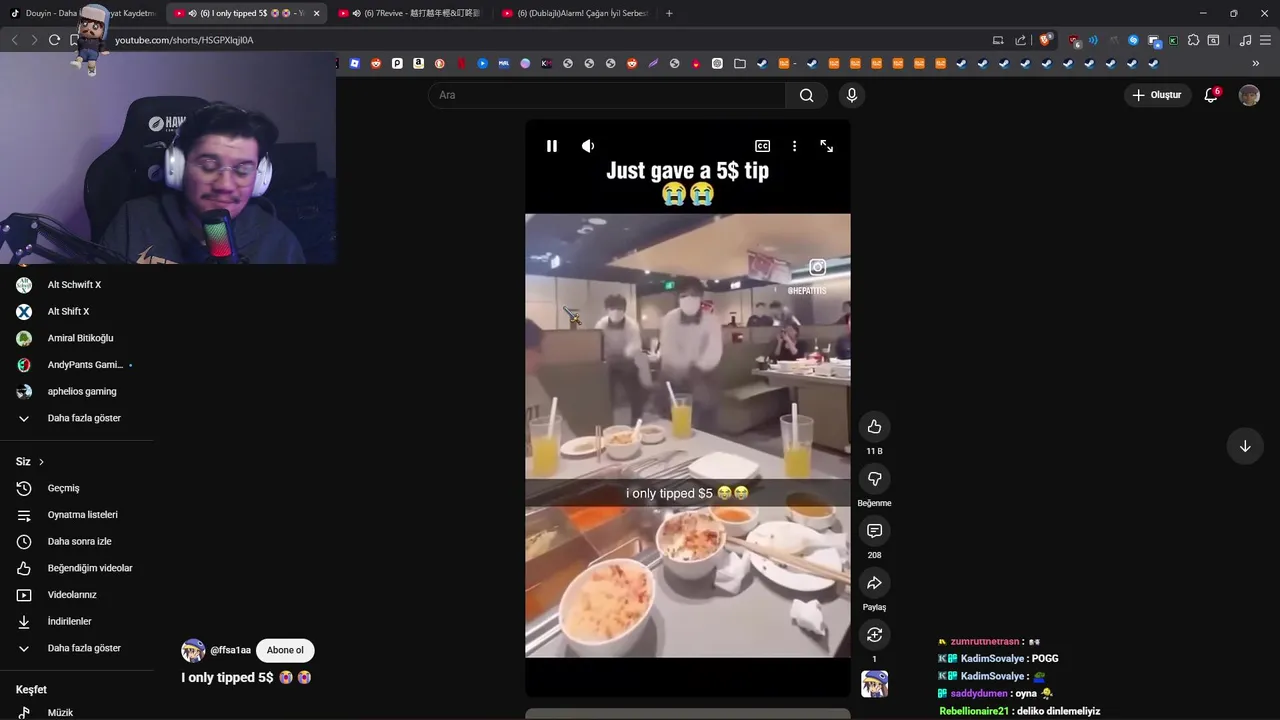Image resolution: width=1280 pixels, height=720 pixels.
Task: Open @ffsa1aa channel avatar
Action: pos(193,650)
